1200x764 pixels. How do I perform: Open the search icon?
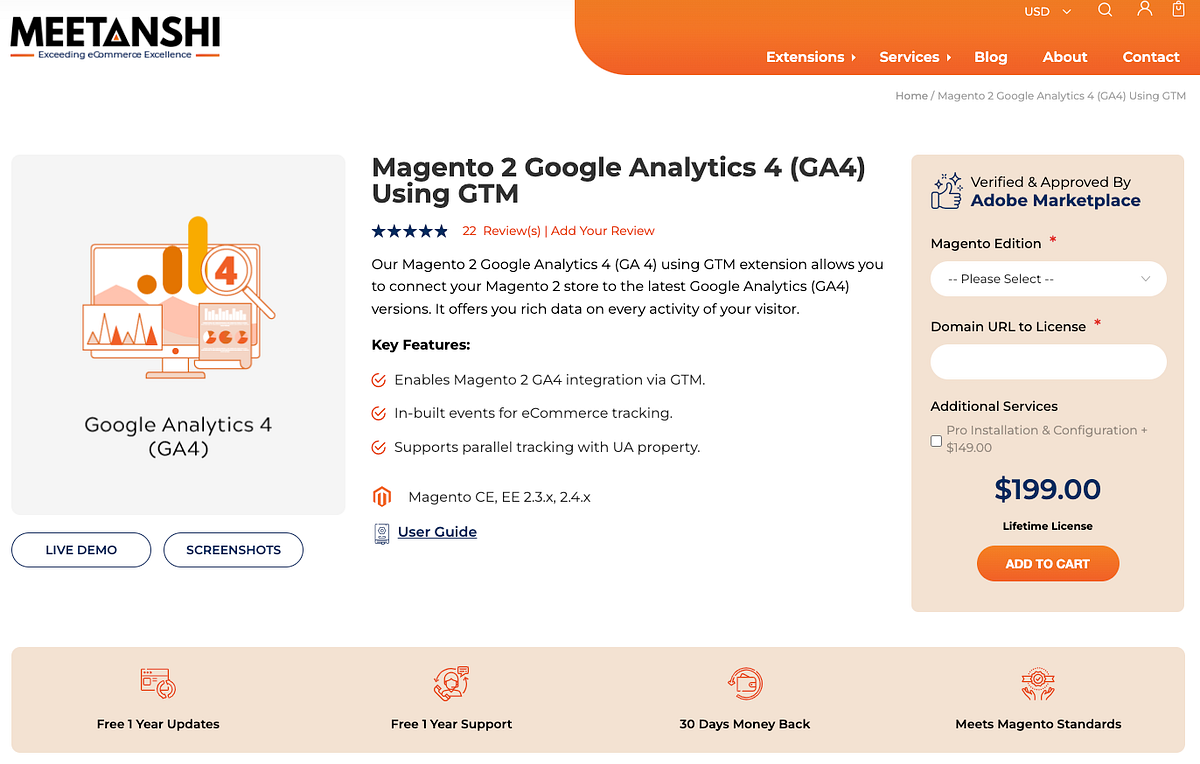1104,10
